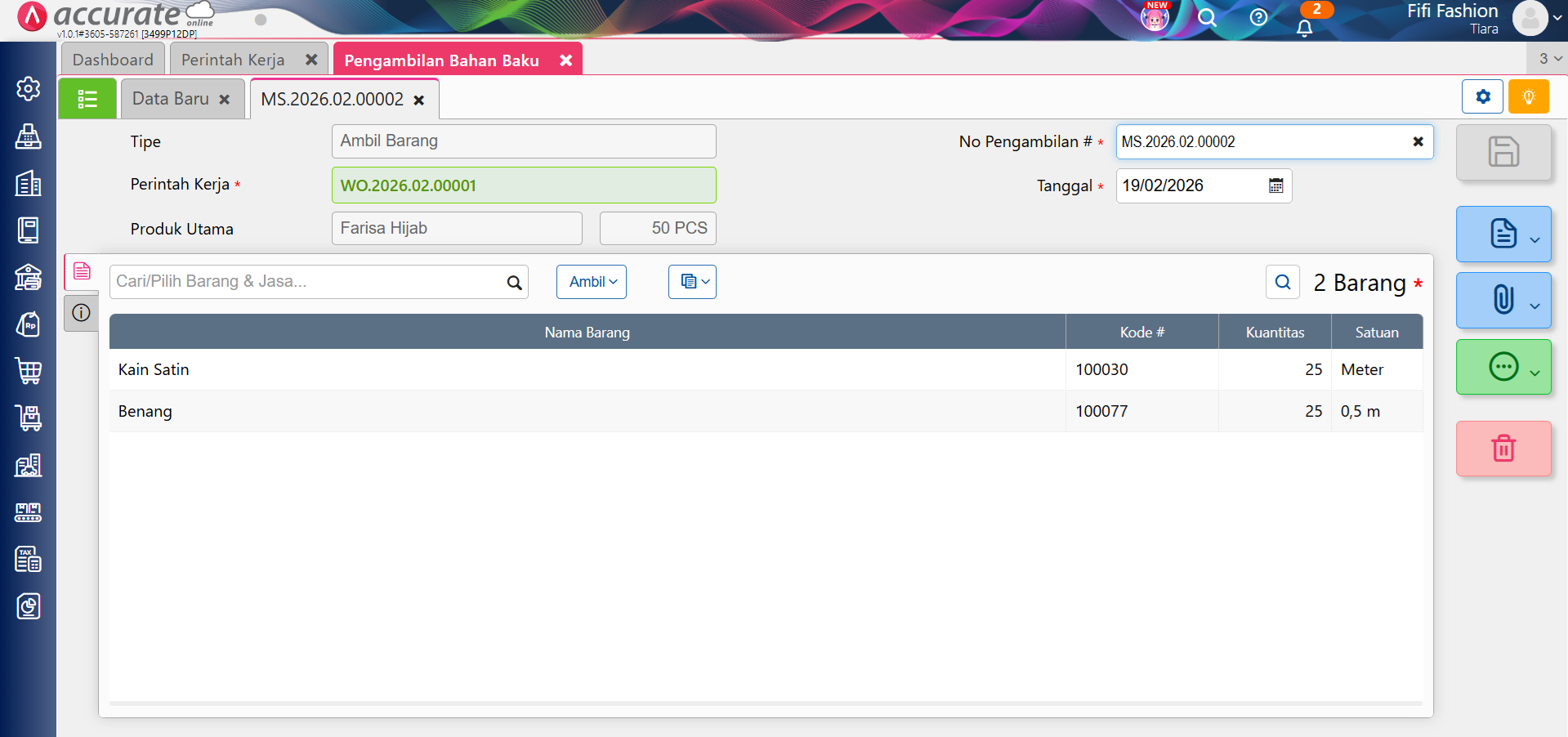The height and width of the screenshot is (737, 1568).
Task: Switch to the Perintah Kerja tab
Action: click(233, 60)
